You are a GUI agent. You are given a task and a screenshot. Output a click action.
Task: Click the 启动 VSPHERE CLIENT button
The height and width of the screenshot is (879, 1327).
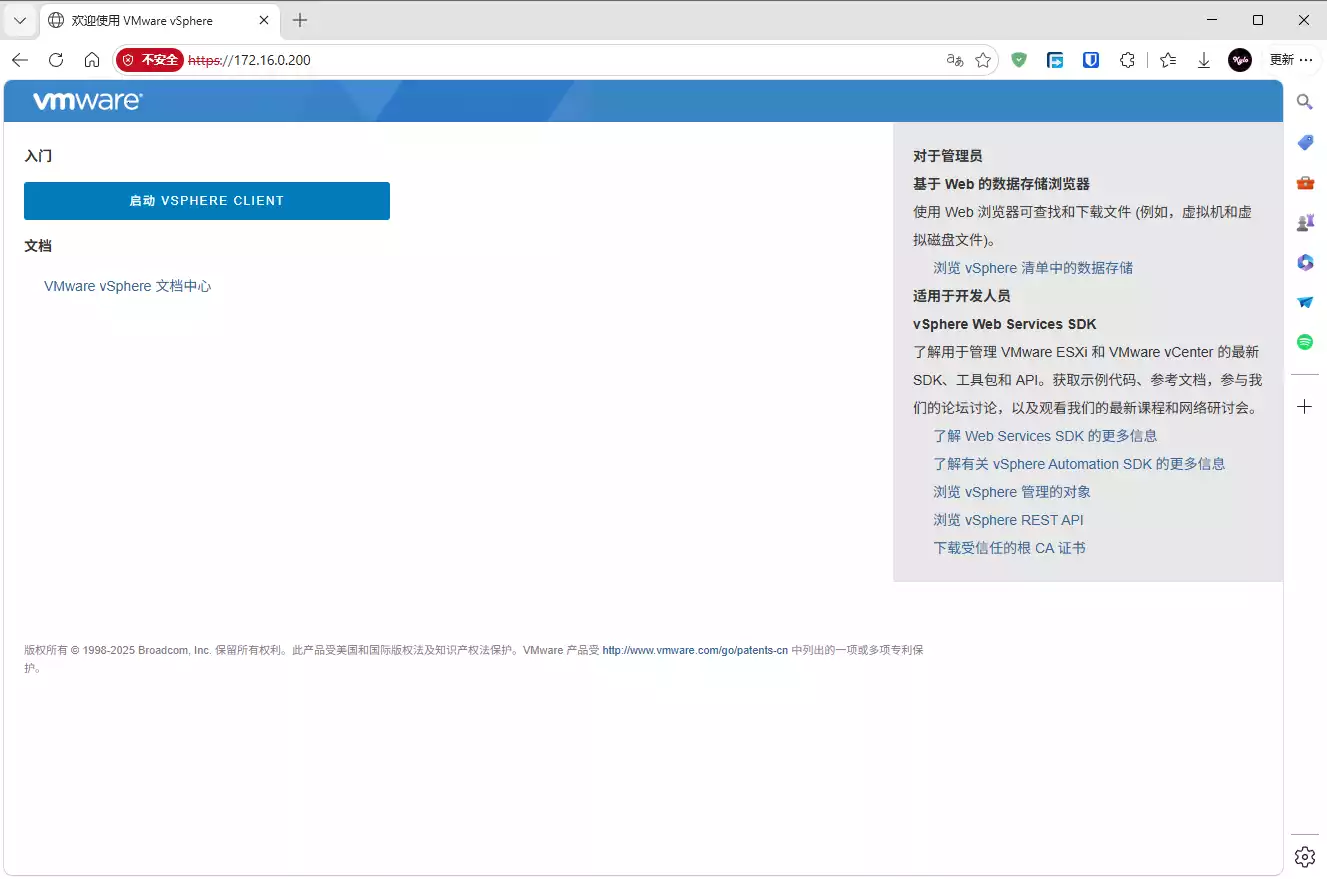[x=207, y=201]
